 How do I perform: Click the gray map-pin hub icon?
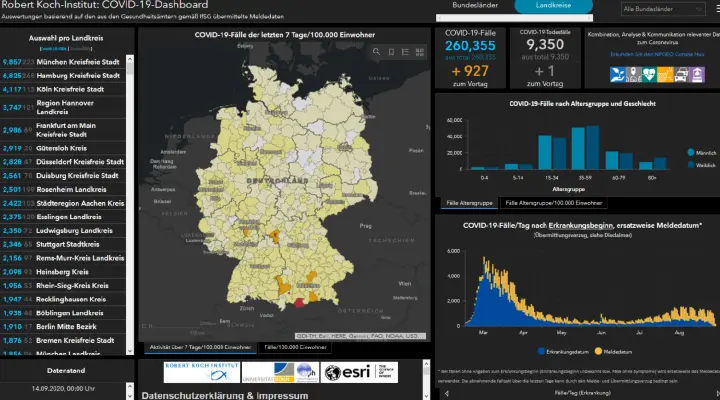click(x=634, y=74)
